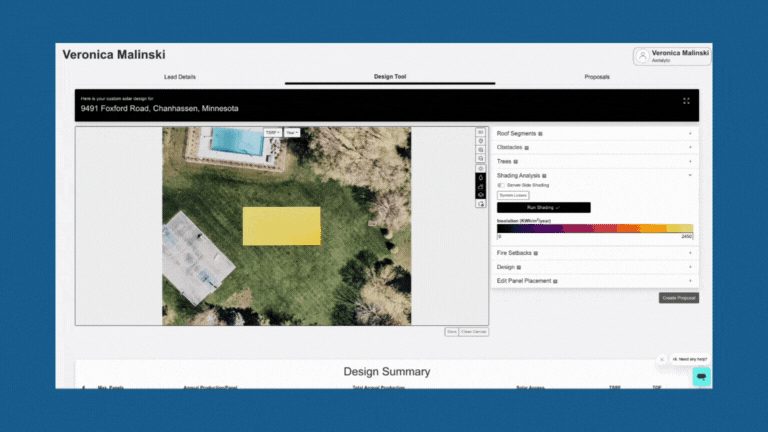Click the Run Shading button

click(544, 208)
